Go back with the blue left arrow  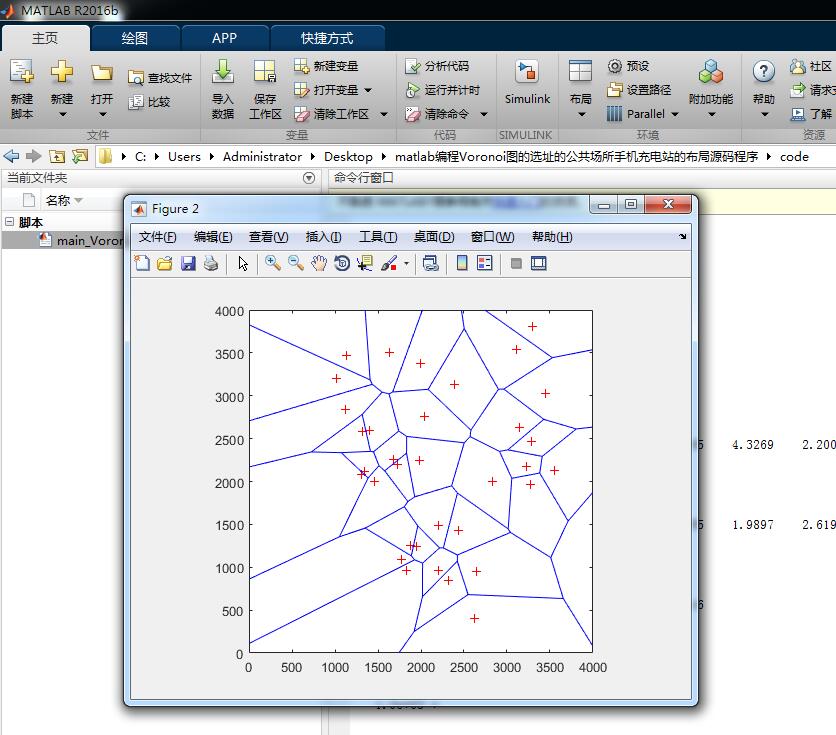pos(11,156)
